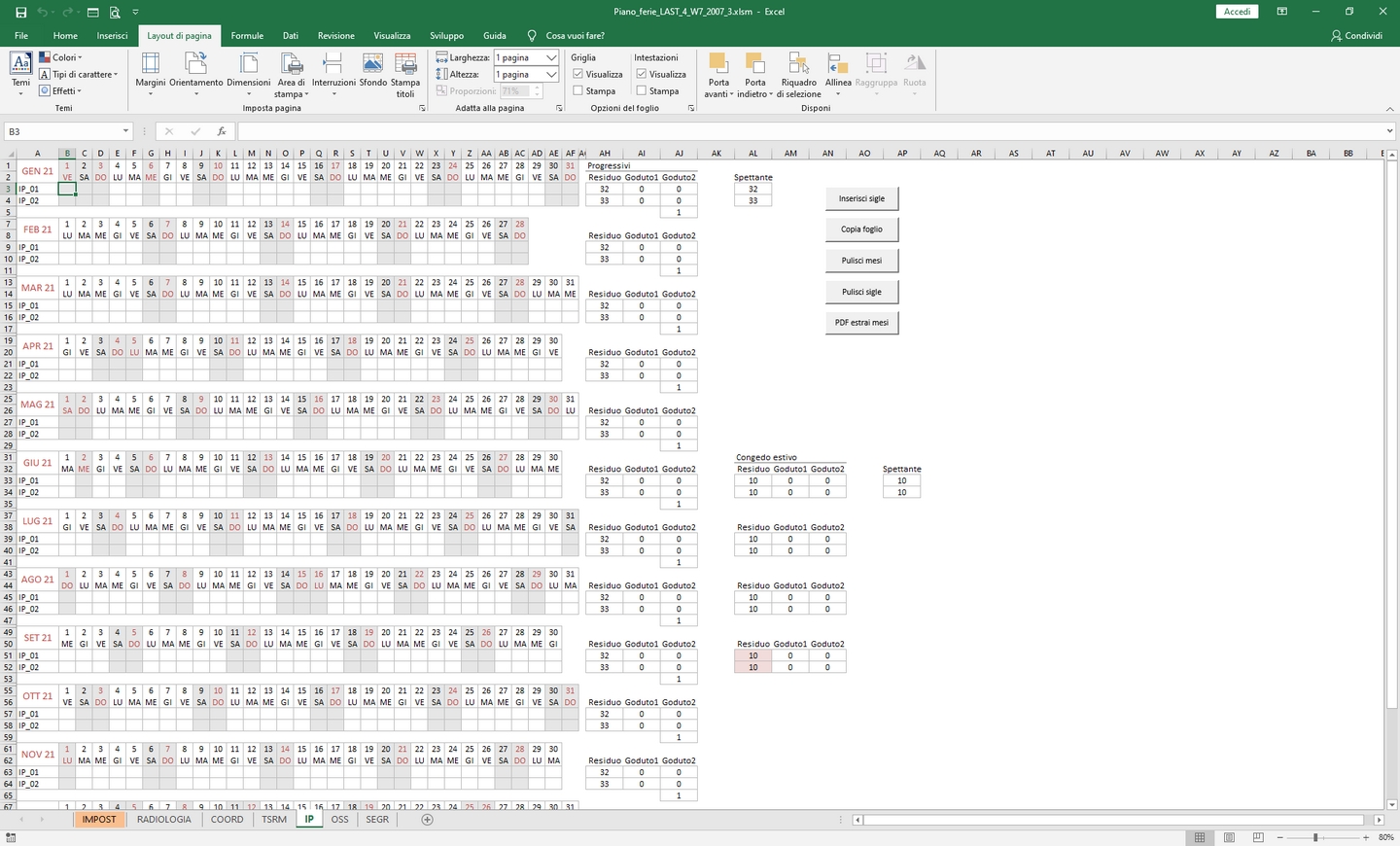Click the Condividi share button

pos(1357,35)
